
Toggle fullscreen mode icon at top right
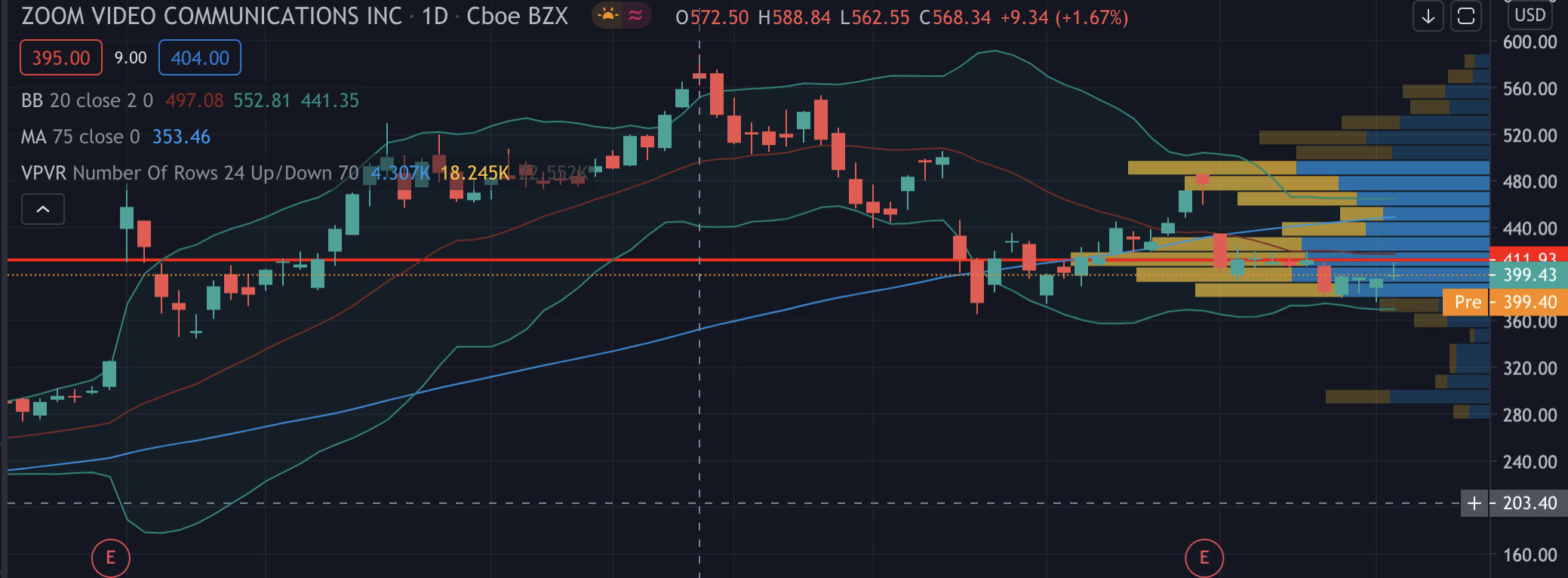[x=1466, y=17]
